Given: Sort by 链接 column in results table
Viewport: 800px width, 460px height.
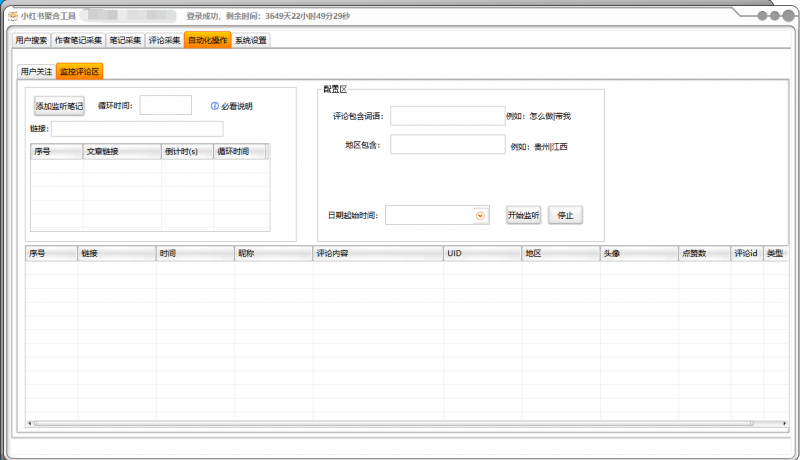Looking at the screenshot, I should [117, 253].
